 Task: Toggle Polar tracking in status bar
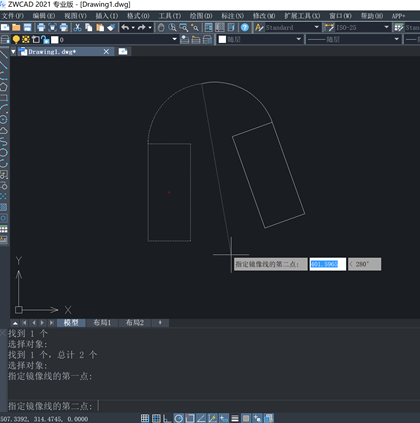coord(179,418)
